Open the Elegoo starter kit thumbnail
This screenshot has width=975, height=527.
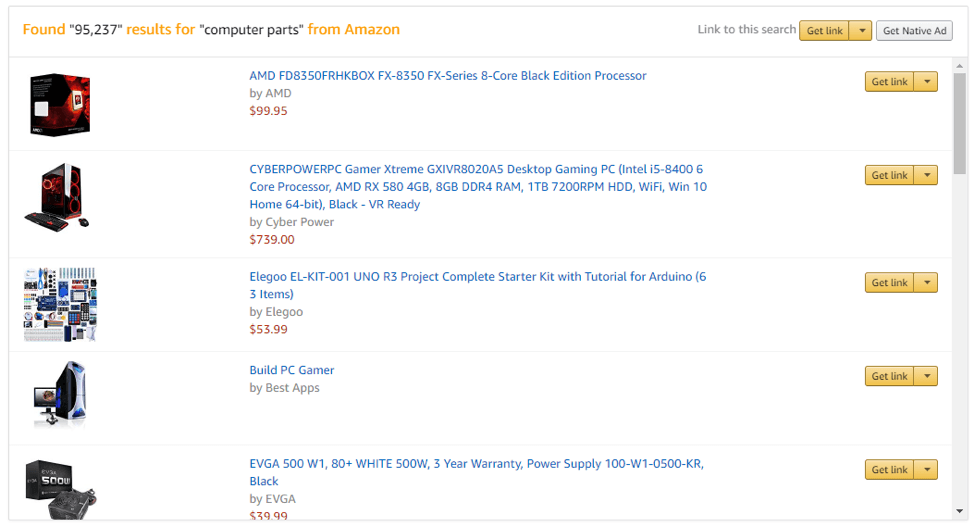(60, 304)
